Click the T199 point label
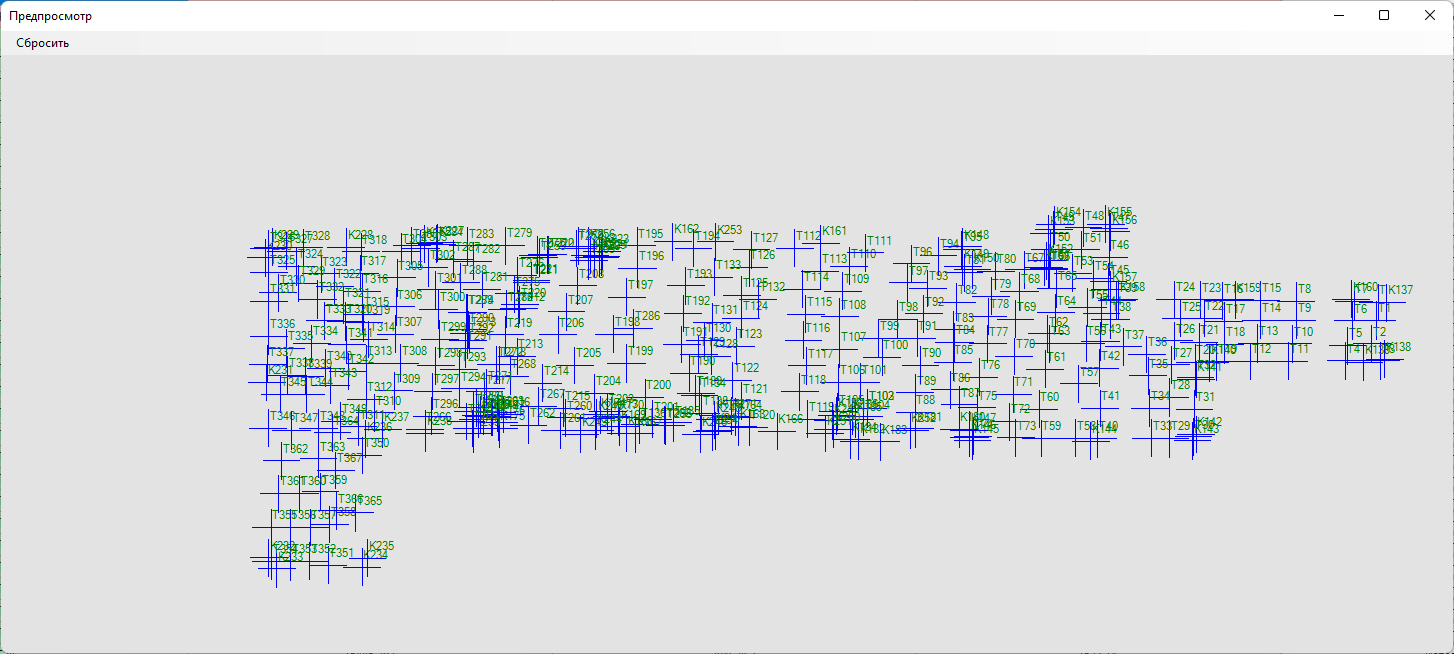Screen dimensions: 1454x654 tap(640, 351)
